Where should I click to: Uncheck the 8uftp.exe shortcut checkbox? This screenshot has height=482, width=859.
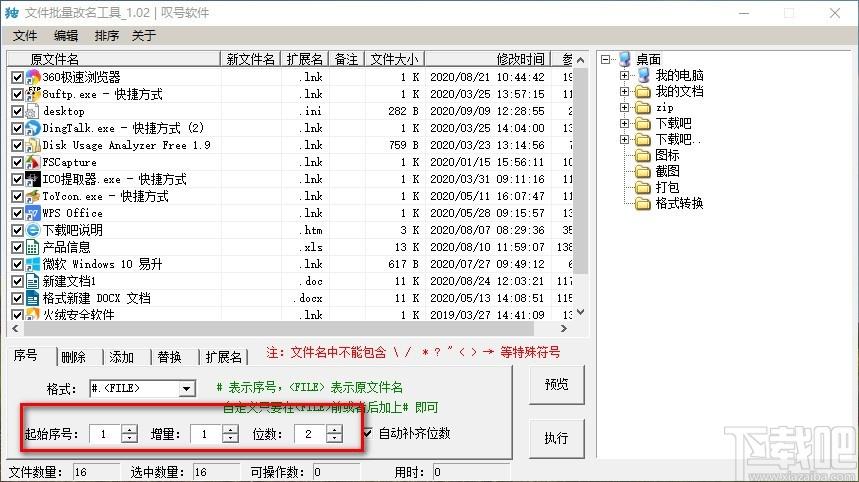[17, 94]
